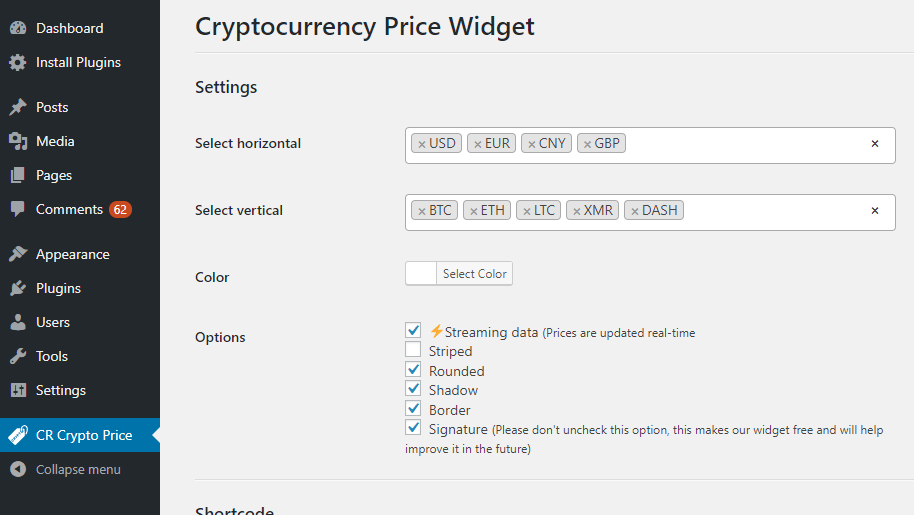Click the Install Plugins gear icon

[18, 62]
